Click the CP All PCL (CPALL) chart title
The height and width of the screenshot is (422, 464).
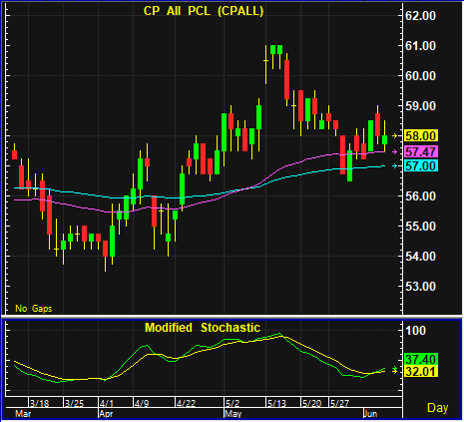[203, 11]
